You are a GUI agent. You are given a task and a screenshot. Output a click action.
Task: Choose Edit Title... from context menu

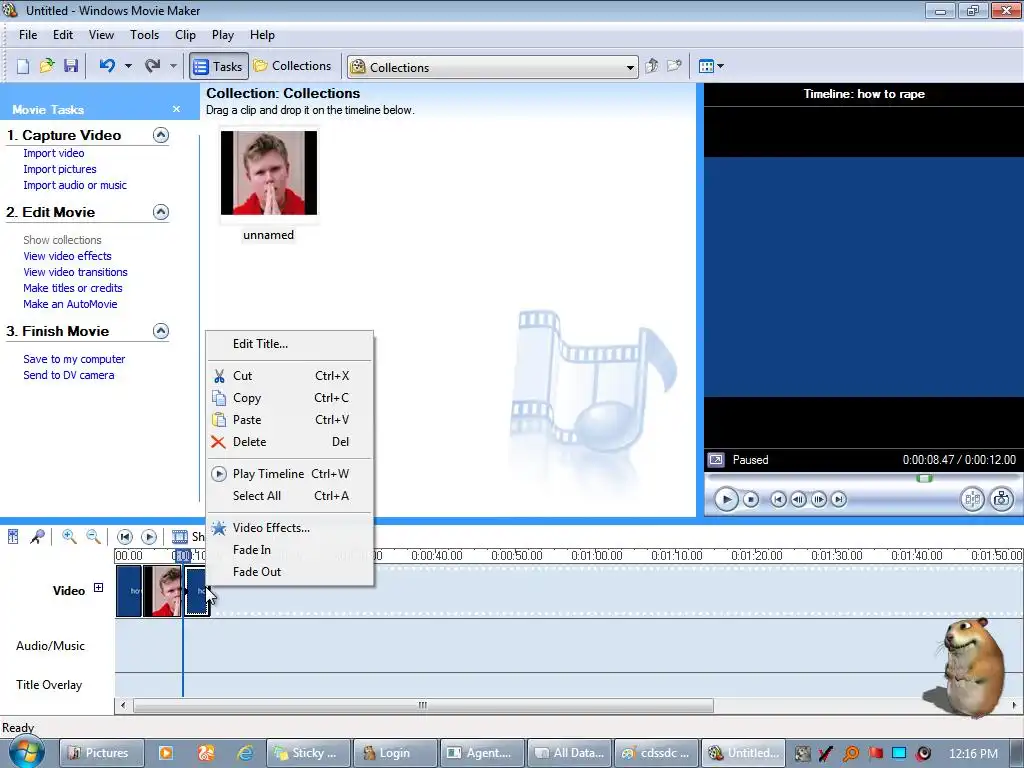[289, 344]
